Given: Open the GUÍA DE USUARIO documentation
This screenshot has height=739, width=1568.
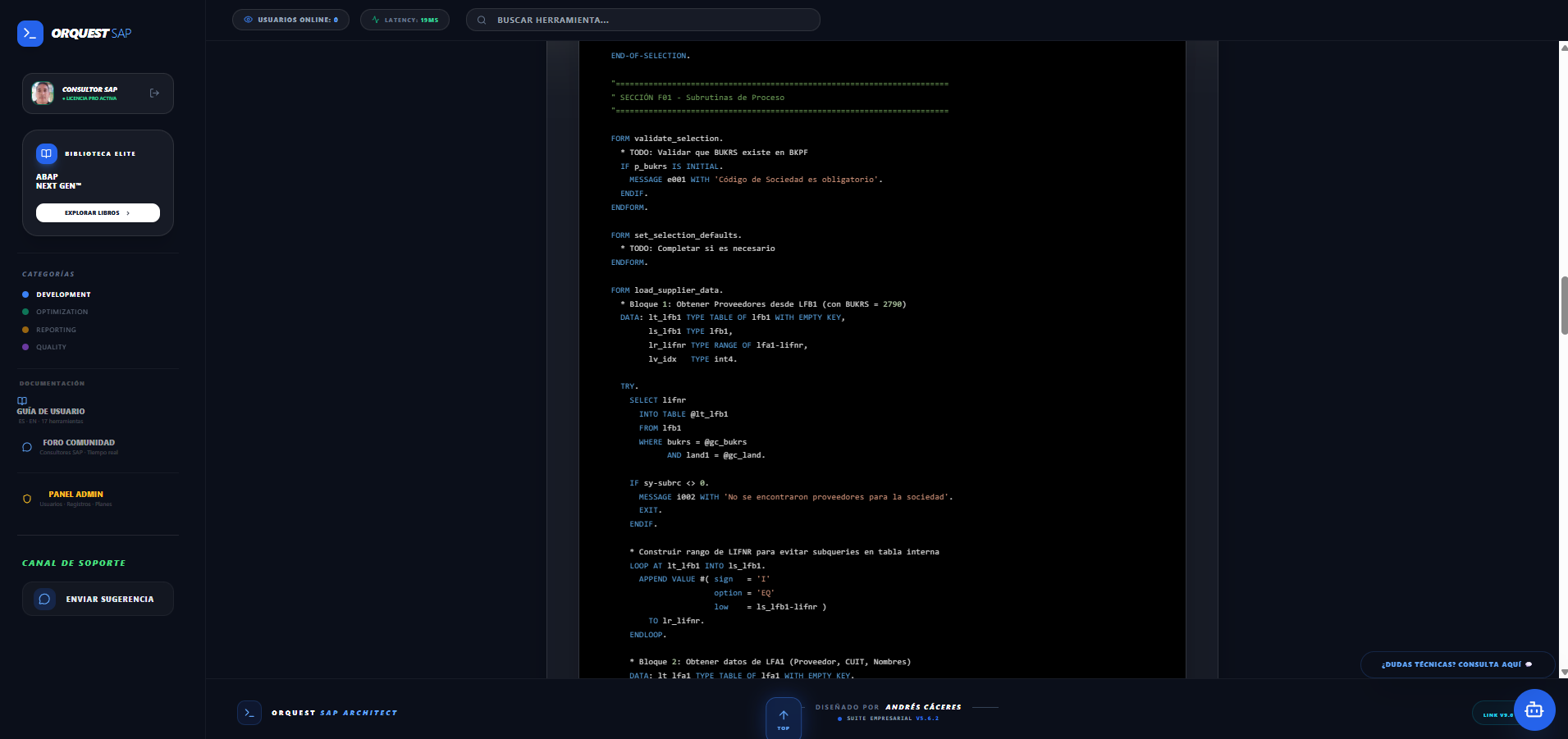Looking at the screenshot, I should point(53,411).
